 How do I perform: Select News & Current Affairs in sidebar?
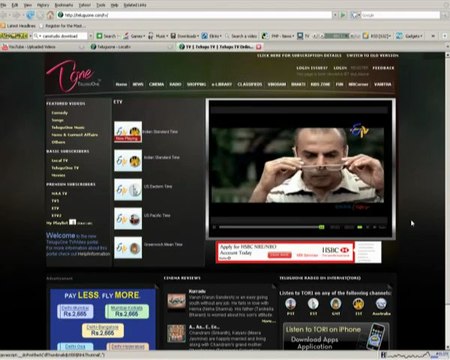75,135
